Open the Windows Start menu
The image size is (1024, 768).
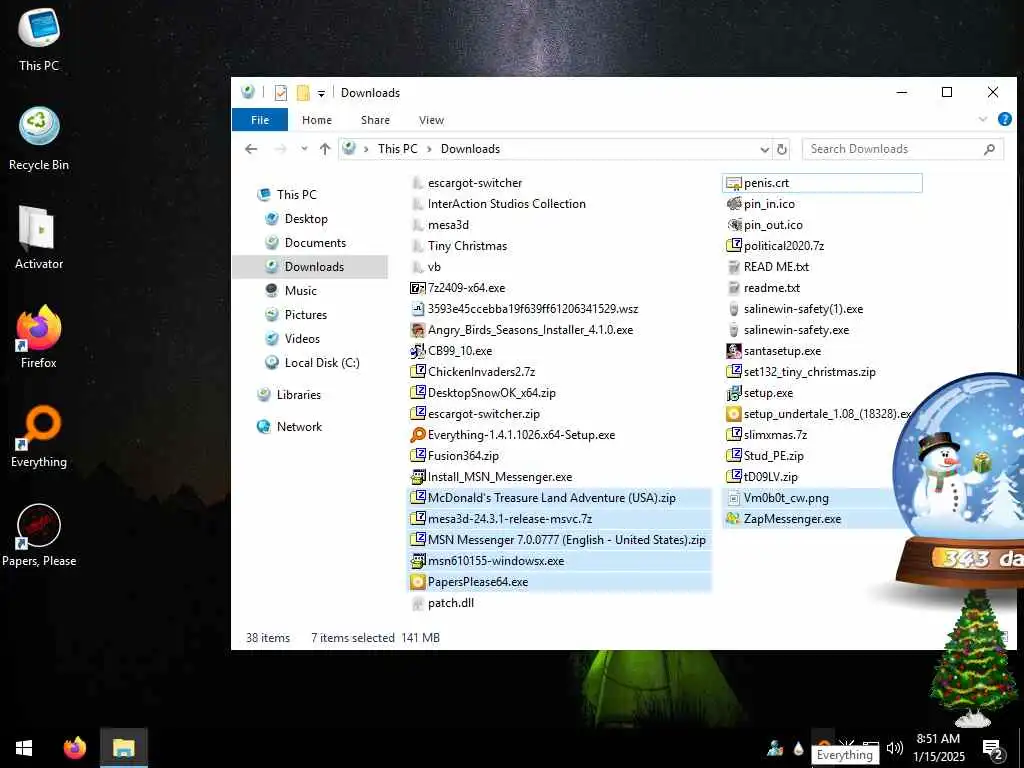click(24, 748)
